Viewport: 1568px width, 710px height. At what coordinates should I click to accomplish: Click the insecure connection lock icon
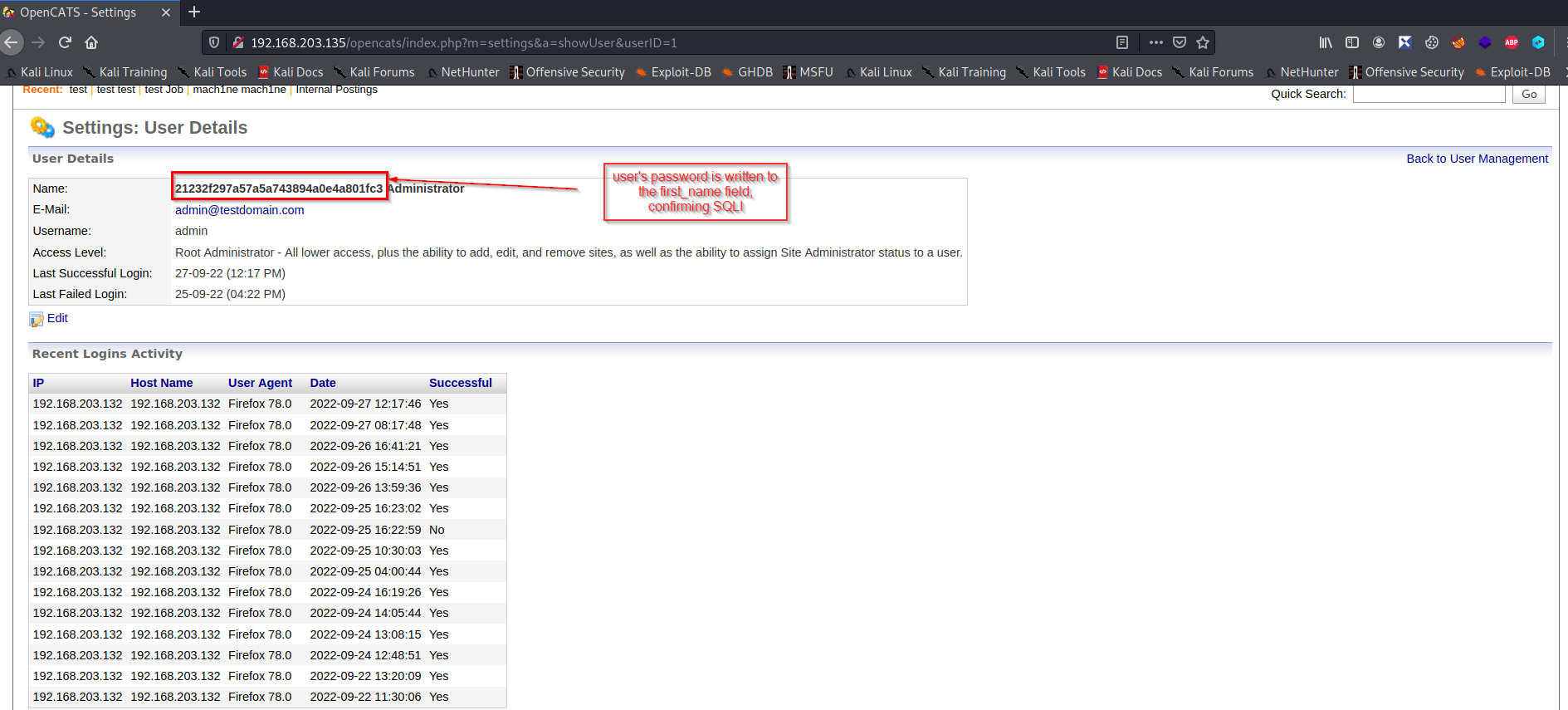[237, 42]
